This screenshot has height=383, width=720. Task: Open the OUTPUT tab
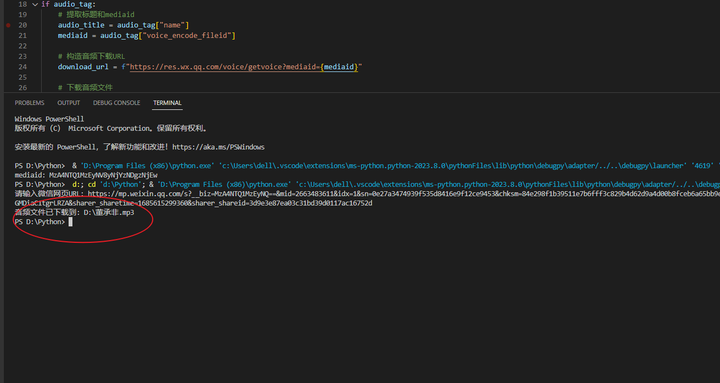[68, 103]
